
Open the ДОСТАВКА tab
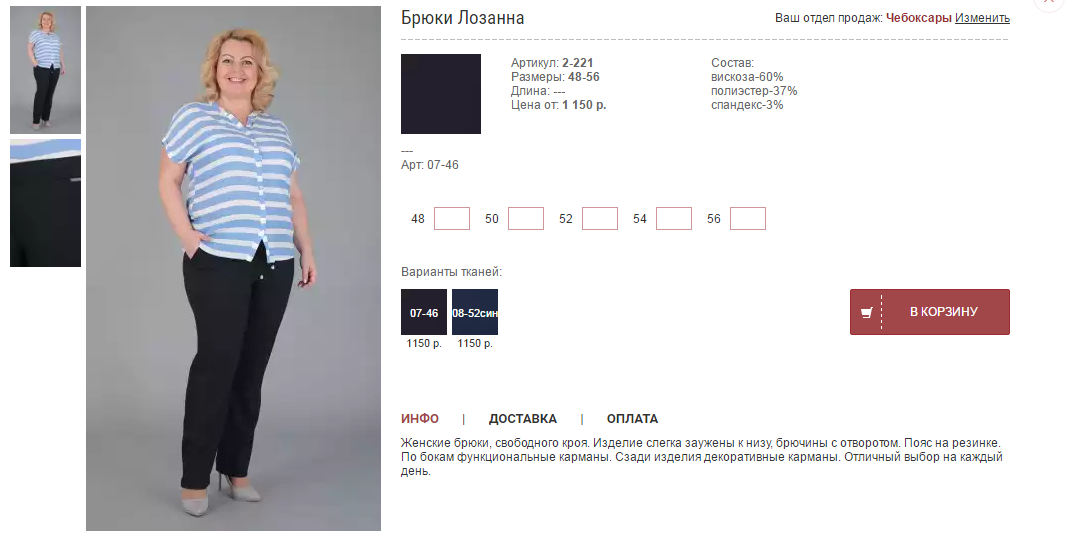point(523,418)
